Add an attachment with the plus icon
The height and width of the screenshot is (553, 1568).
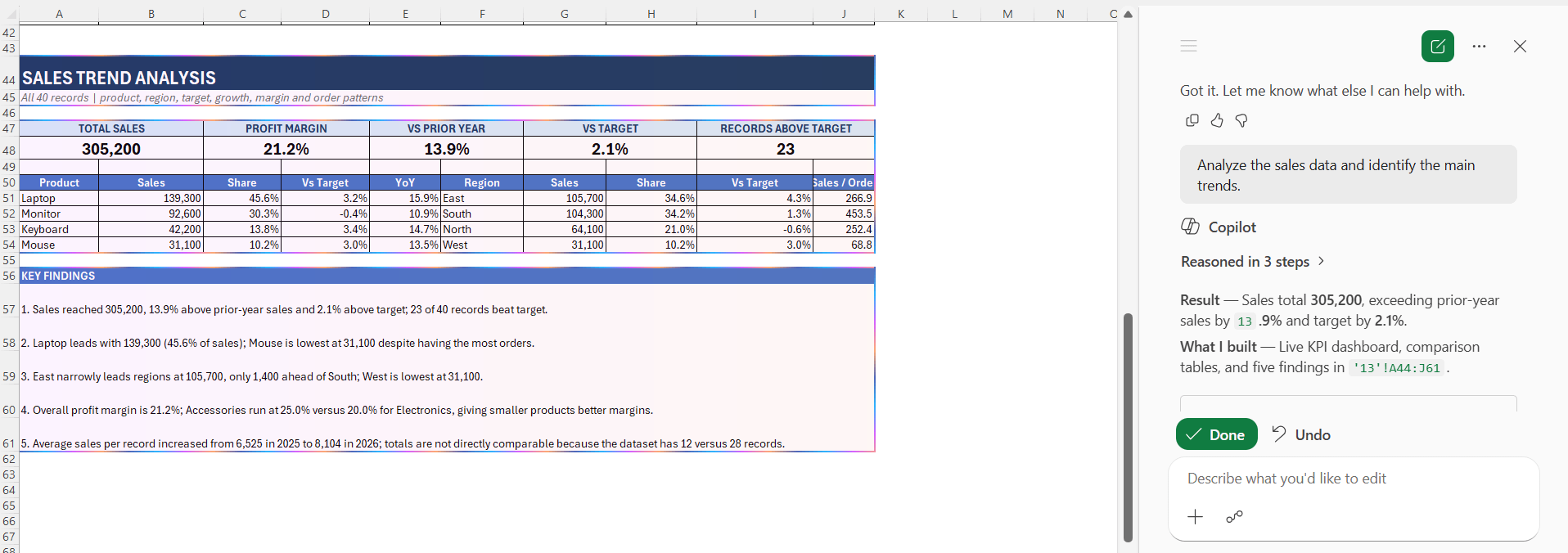[x=1196, y=516]
